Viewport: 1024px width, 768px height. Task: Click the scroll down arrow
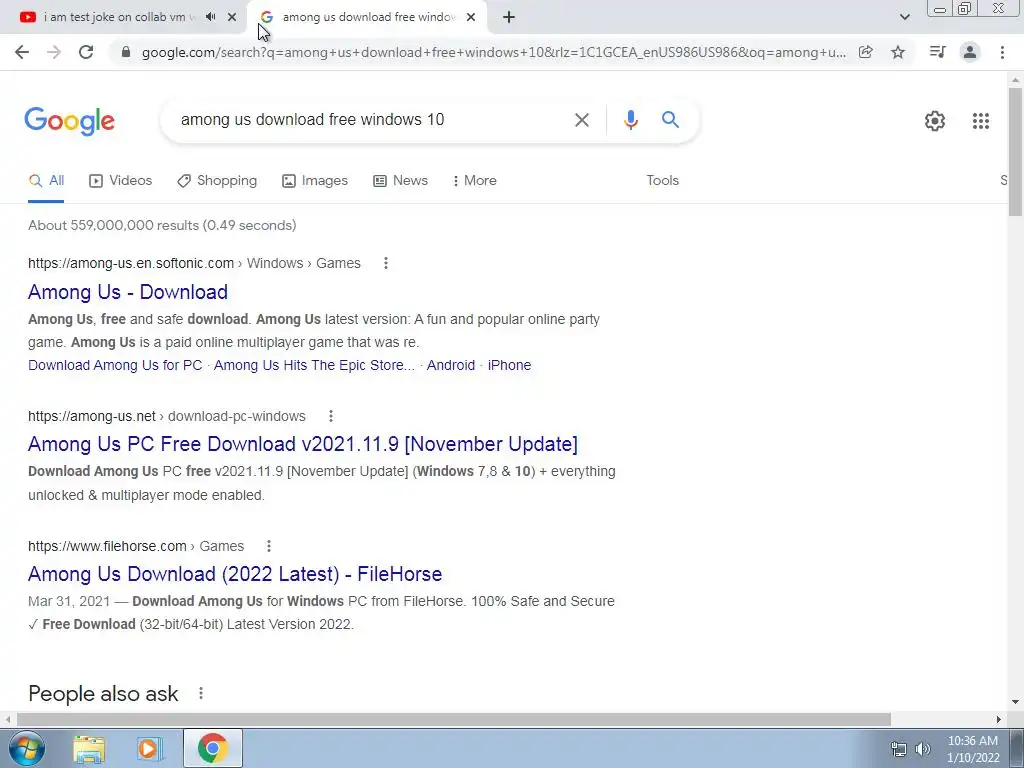[1015, 702]
